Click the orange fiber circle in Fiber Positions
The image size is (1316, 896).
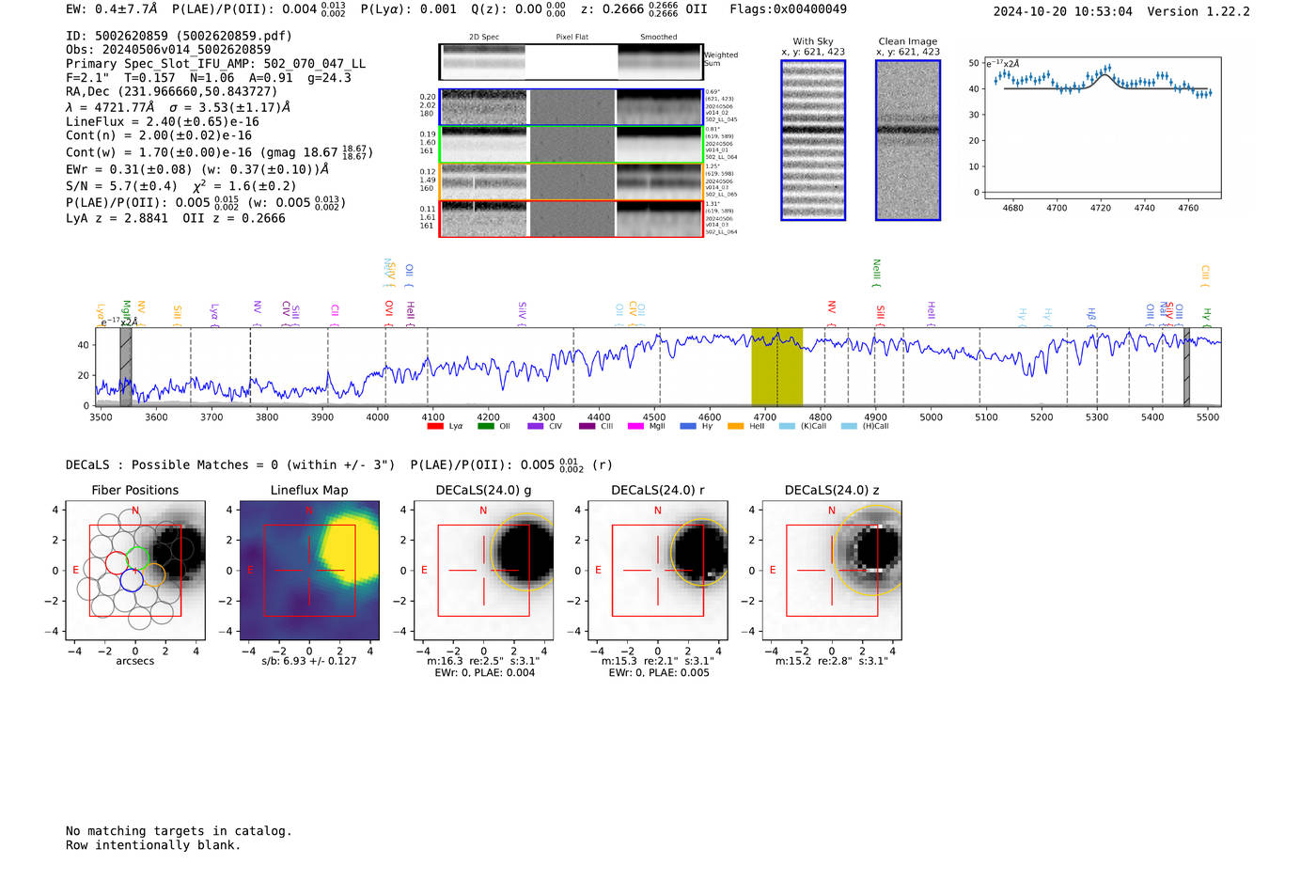point(154,574)
